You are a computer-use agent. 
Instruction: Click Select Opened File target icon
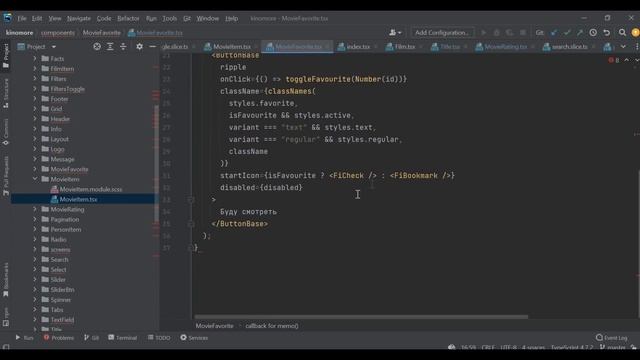tap(97, 47)
